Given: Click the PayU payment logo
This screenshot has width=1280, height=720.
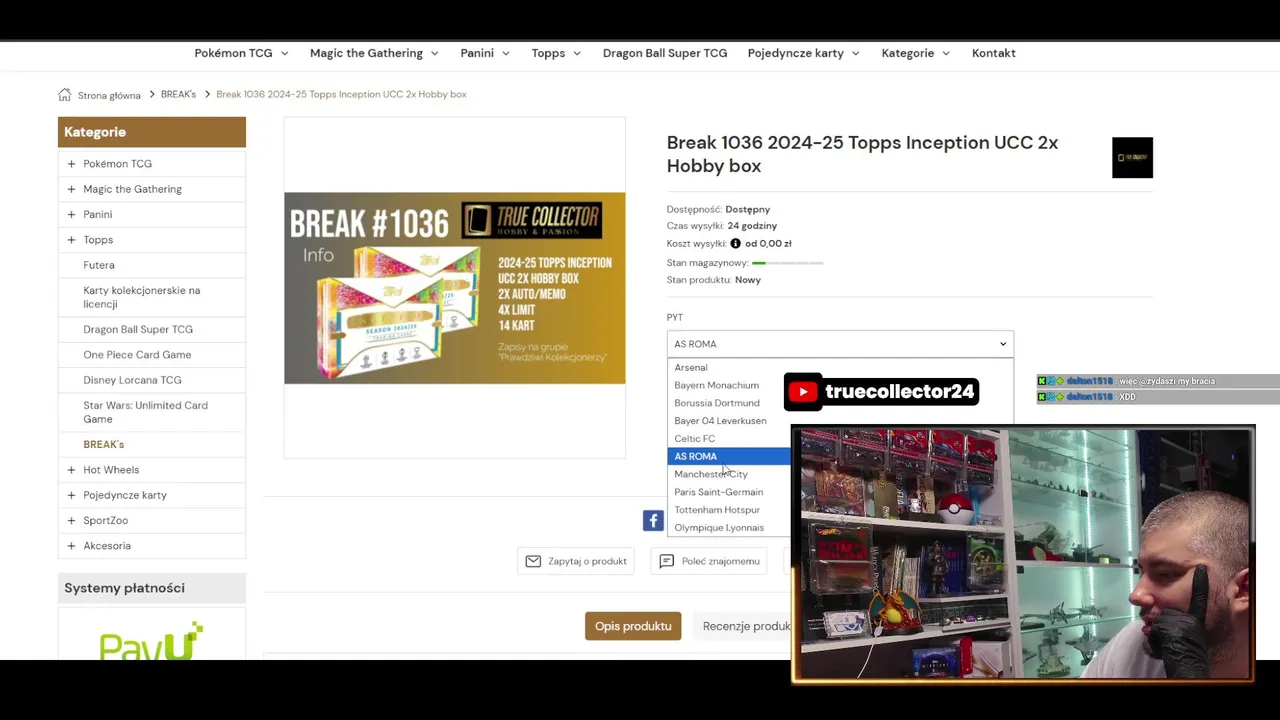Looking at the screenshot, I should (151, 641).
